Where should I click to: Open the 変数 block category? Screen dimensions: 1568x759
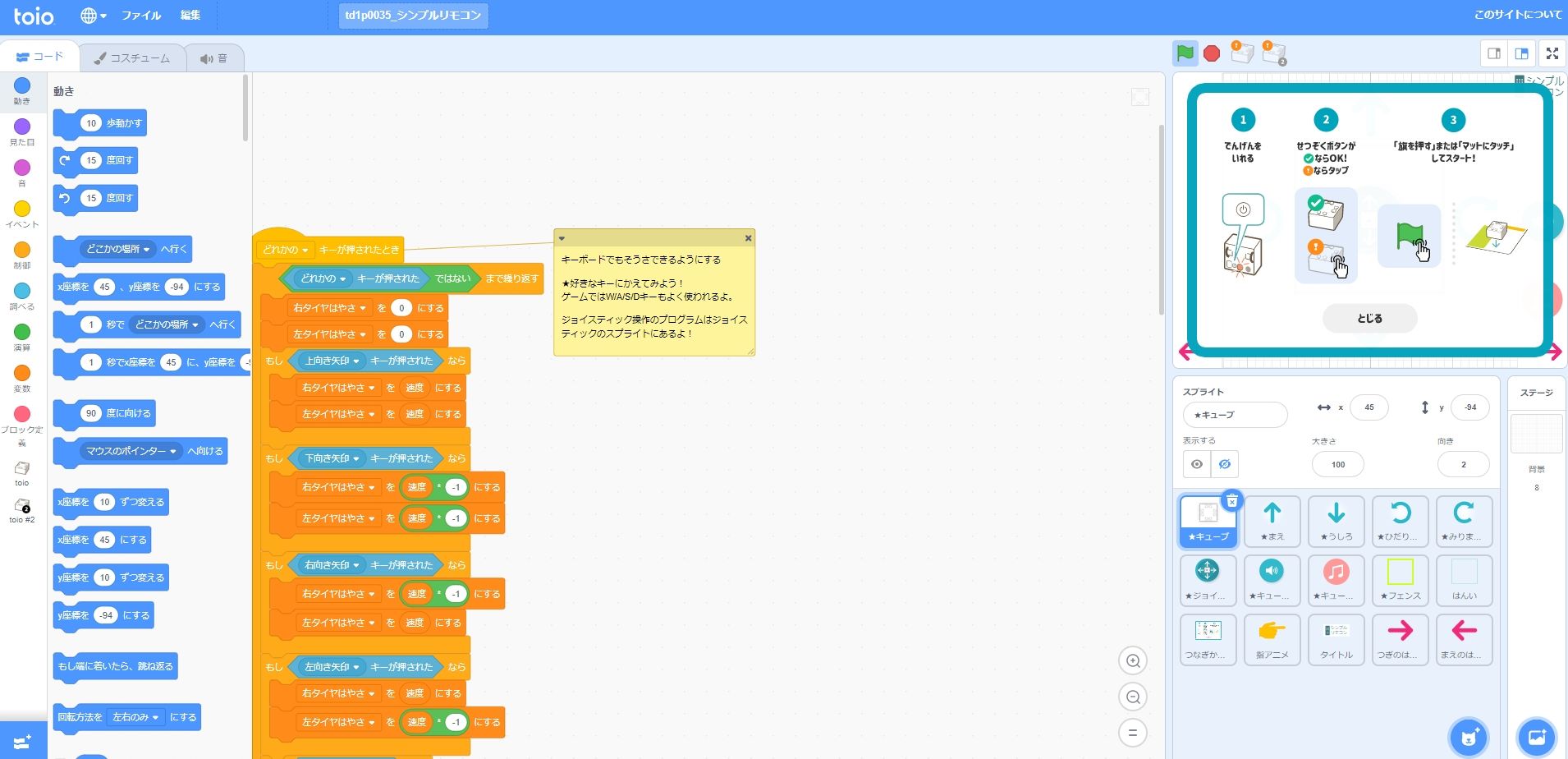point(22,379)
